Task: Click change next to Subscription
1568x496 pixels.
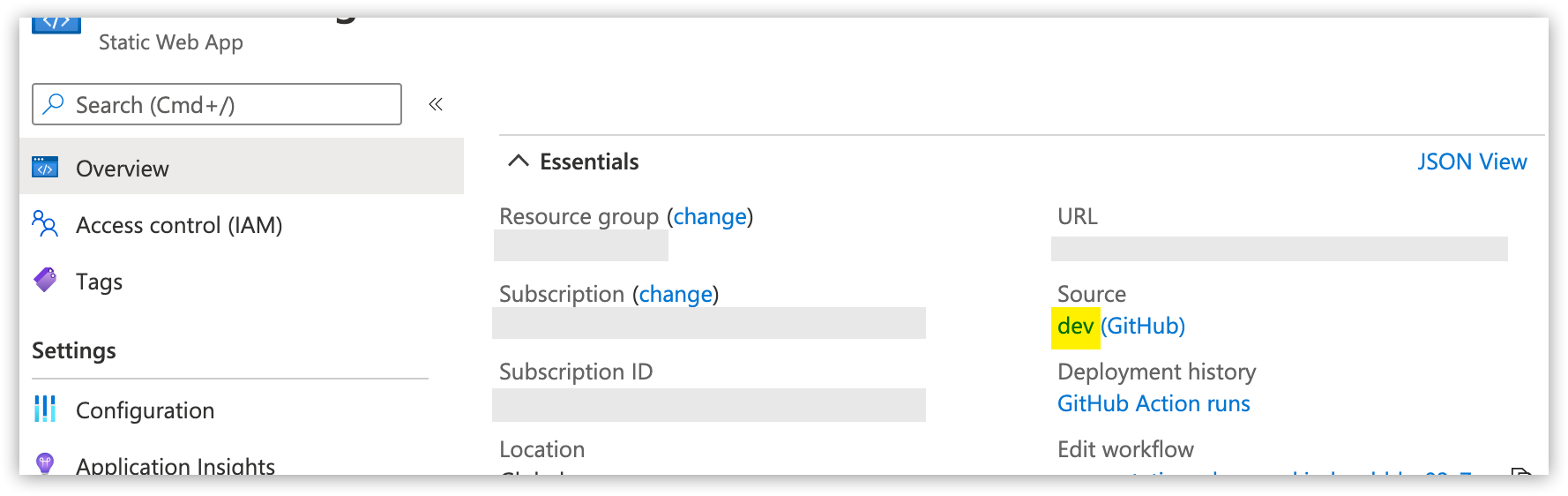Action: coord(676,294)
